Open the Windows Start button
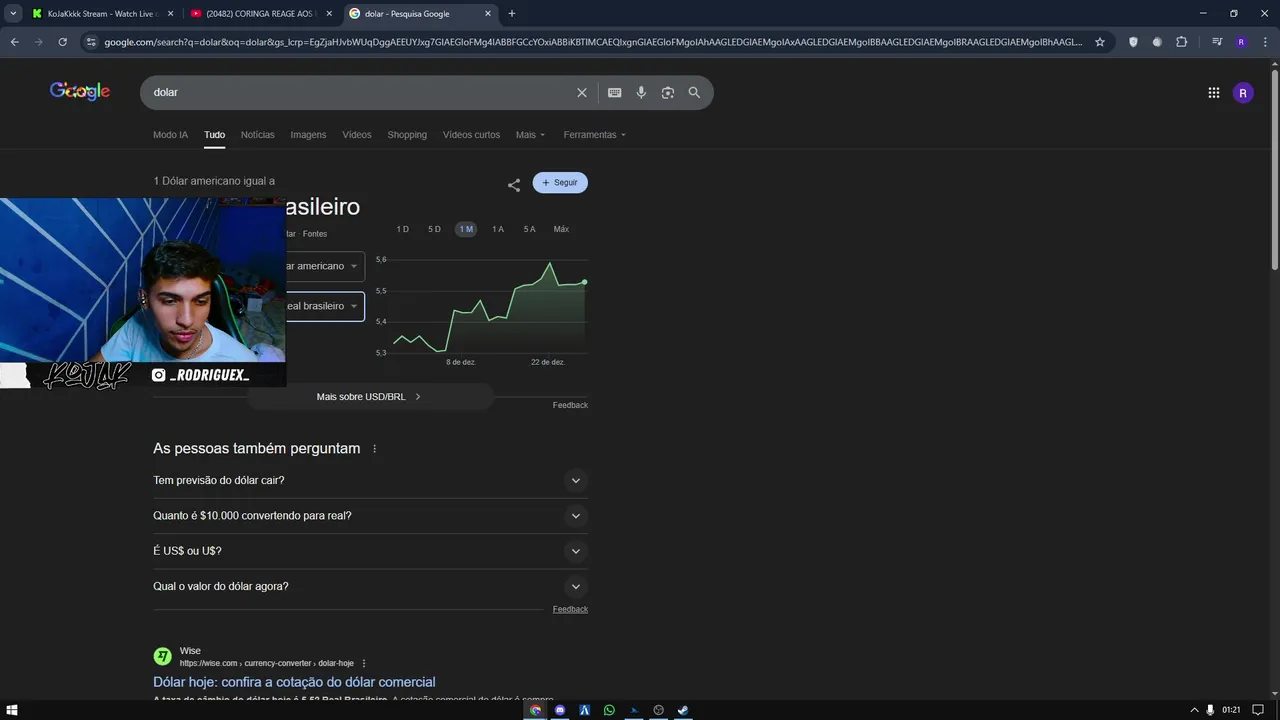Screen dimensions: 1280x720 pos(12,710)
